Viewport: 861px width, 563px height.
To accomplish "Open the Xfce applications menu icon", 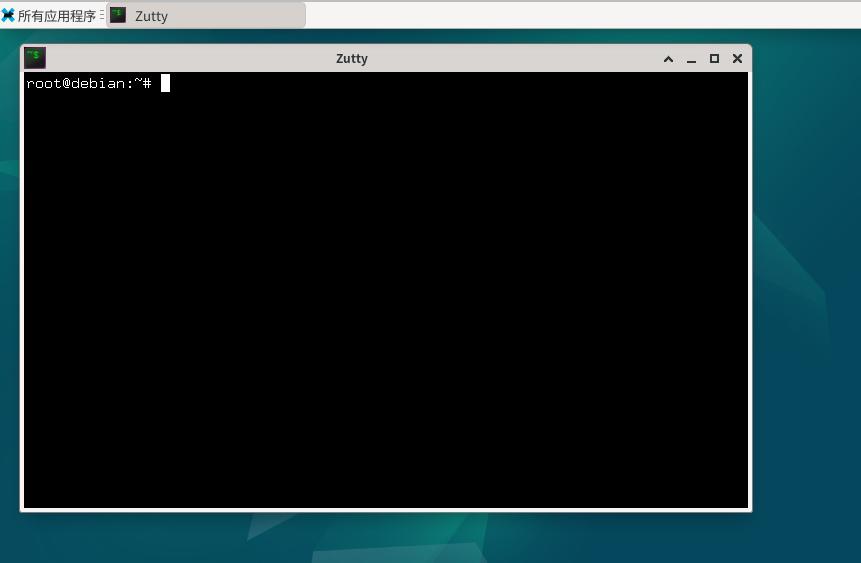I will [x=8, y=15].
